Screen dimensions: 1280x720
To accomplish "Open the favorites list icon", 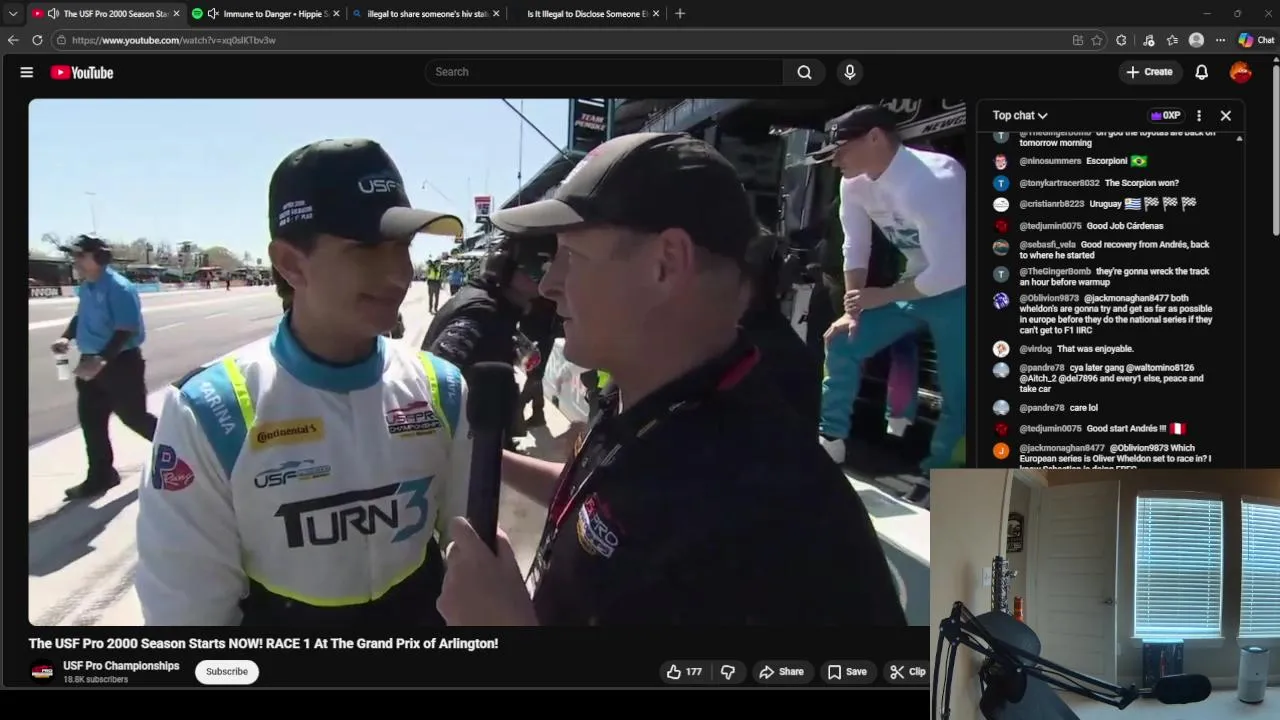I will click(1172, 40).
